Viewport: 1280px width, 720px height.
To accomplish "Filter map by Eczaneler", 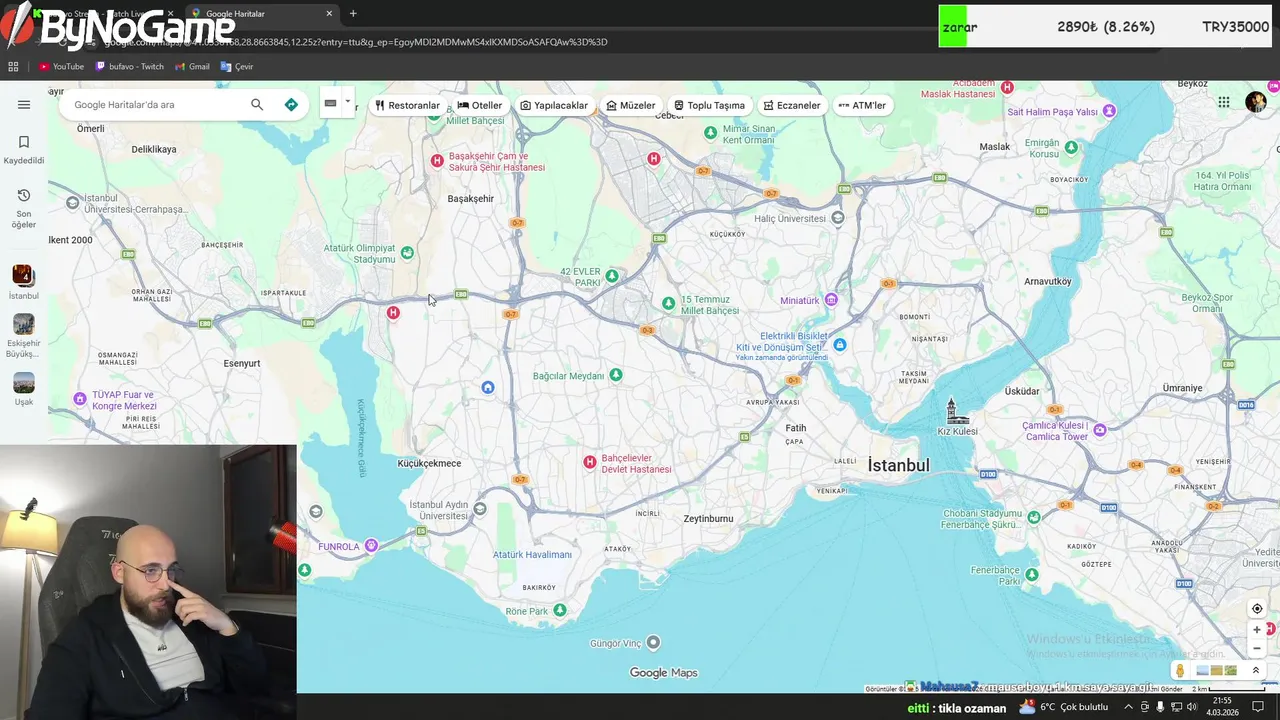I will pyautogui.click(x=792, y=105).
